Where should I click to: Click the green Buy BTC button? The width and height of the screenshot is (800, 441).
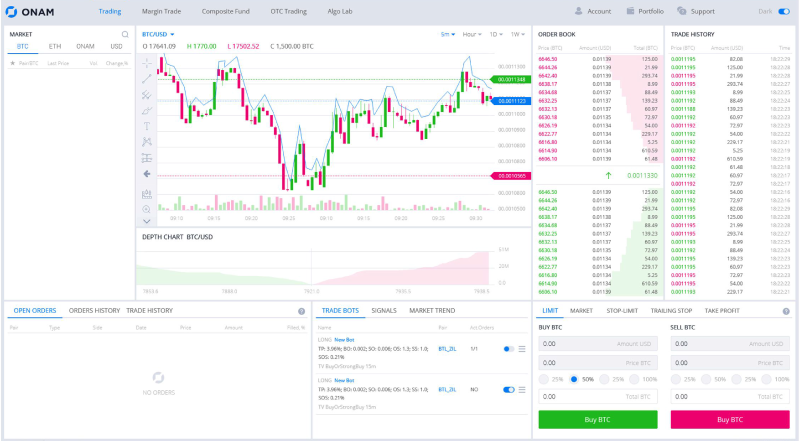click(x=598, y=420)
